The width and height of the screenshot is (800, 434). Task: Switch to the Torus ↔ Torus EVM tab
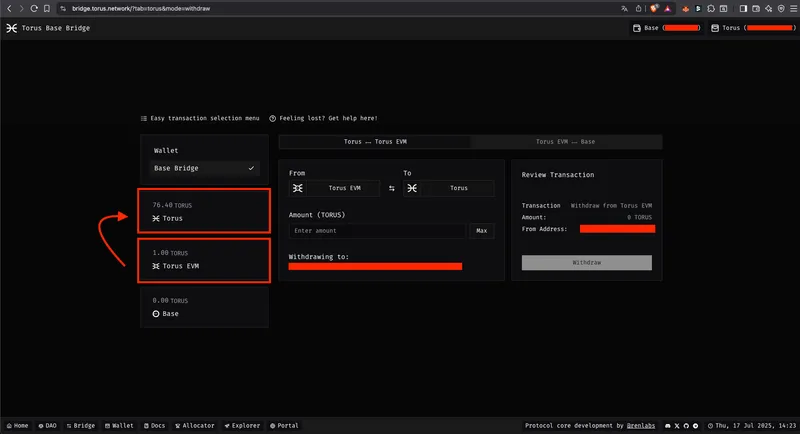click(373, 142)
